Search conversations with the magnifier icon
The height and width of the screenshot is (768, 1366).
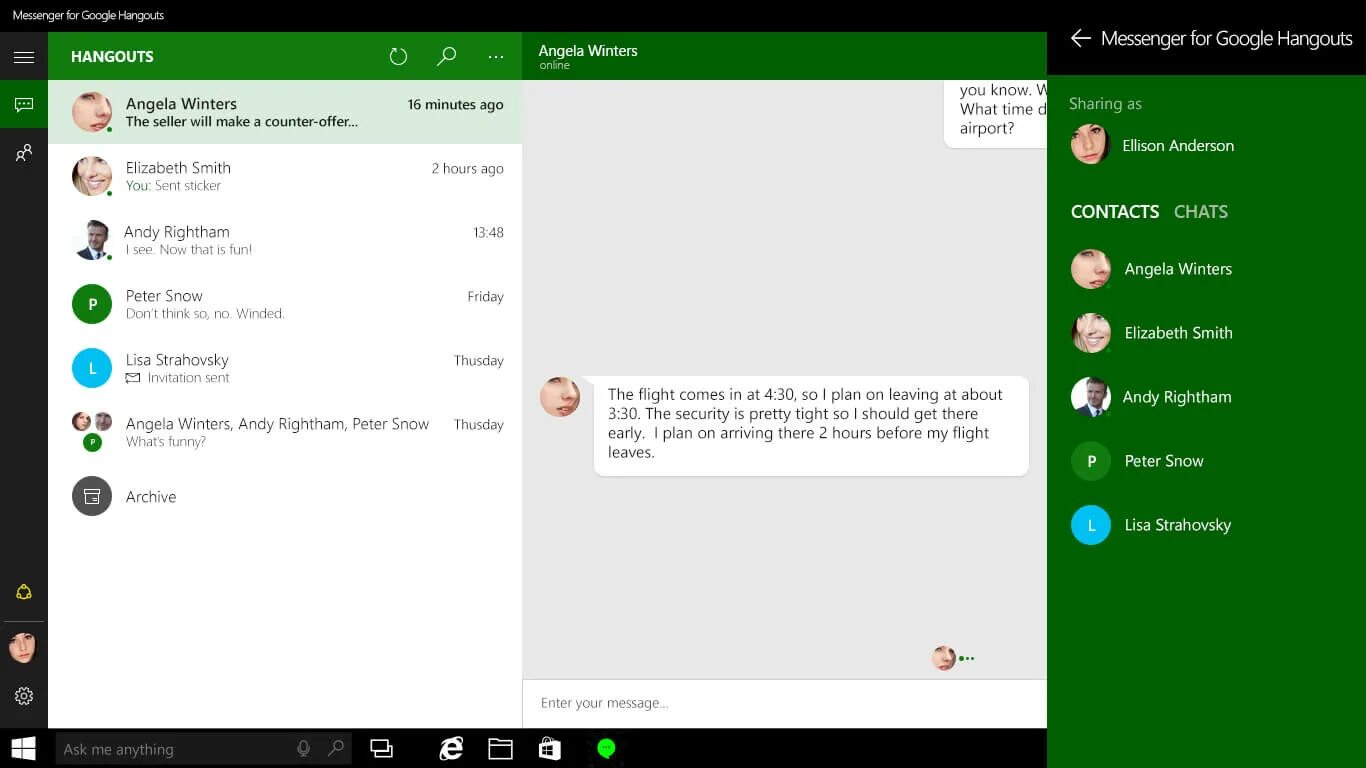tap(447, 57)
